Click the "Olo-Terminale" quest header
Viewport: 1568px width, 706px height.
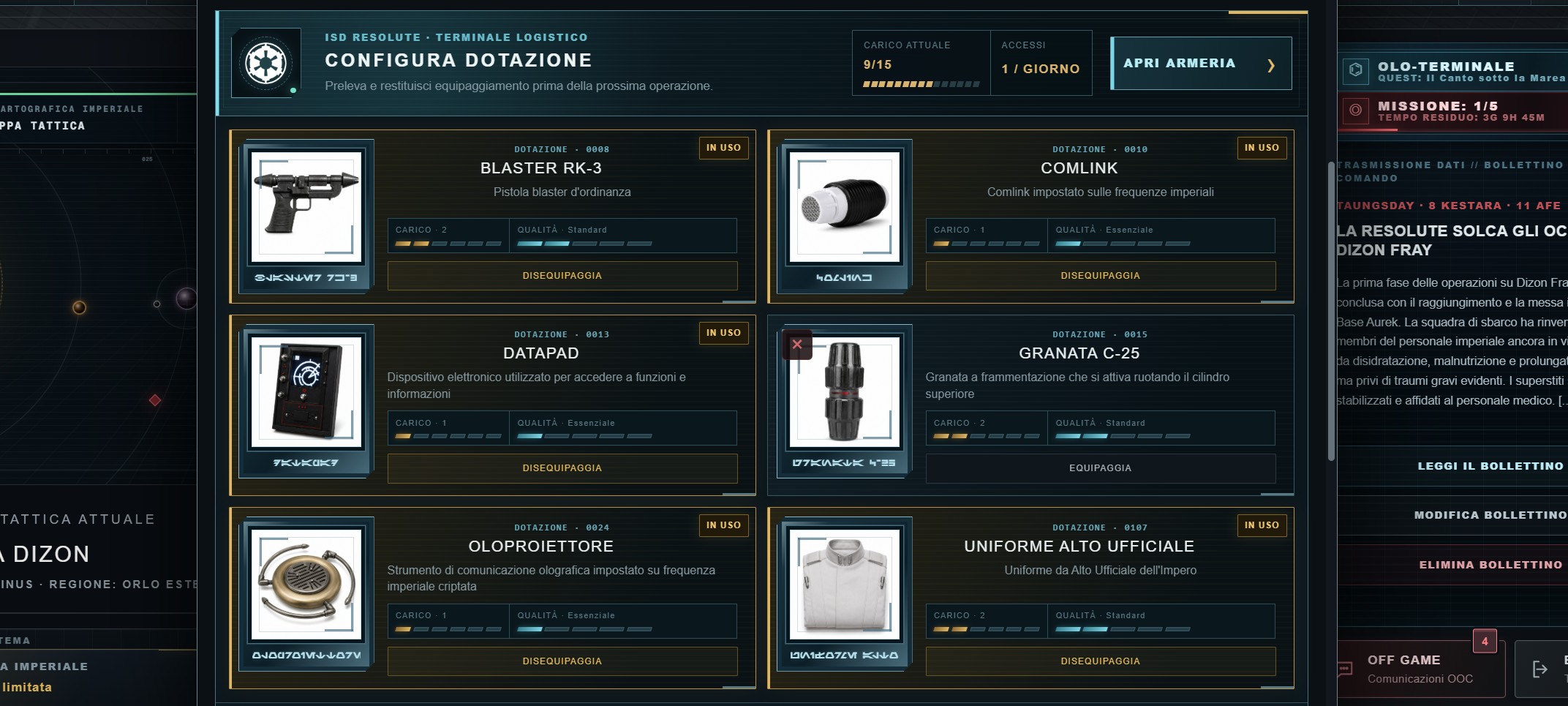tap(1446, 66)
